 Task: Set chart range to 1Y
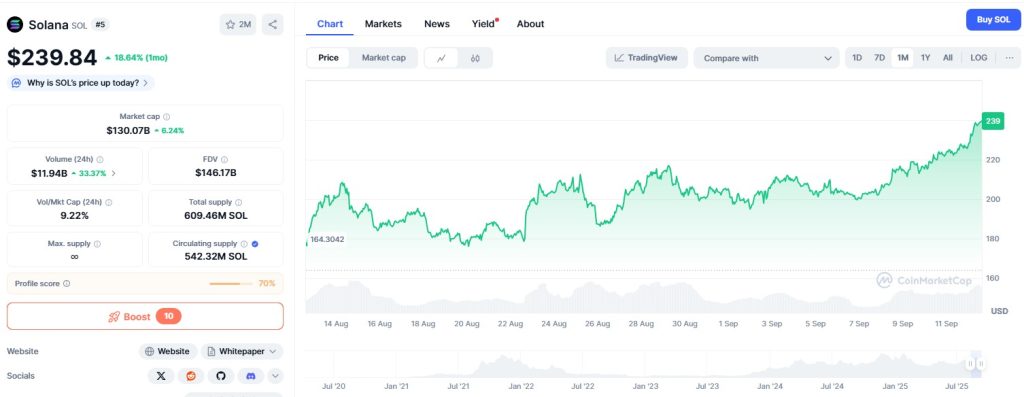(925, 57)
